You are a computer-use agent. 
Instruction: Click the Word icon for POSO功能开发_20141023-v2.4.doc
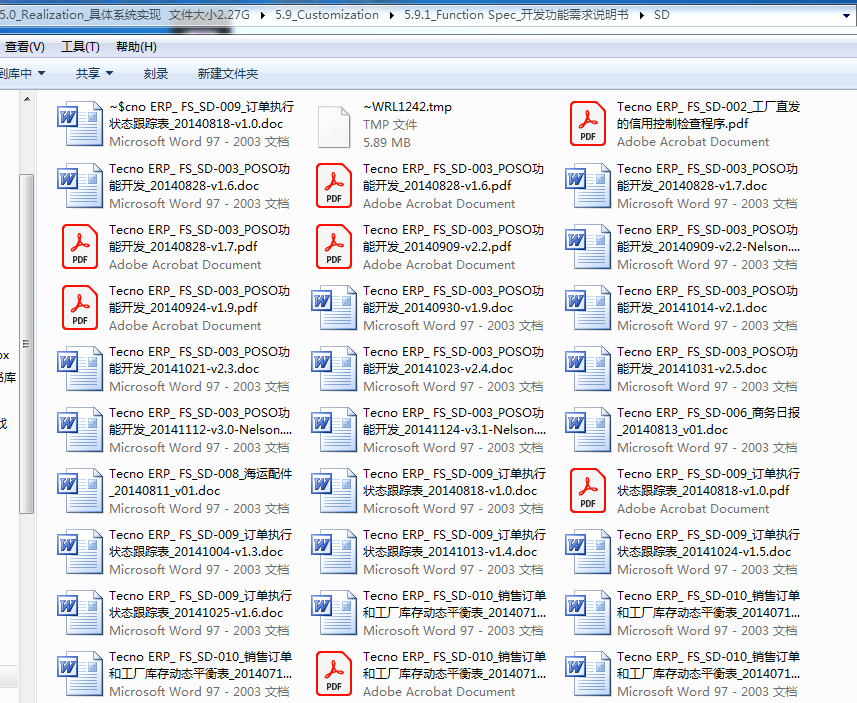coord(334,368)
